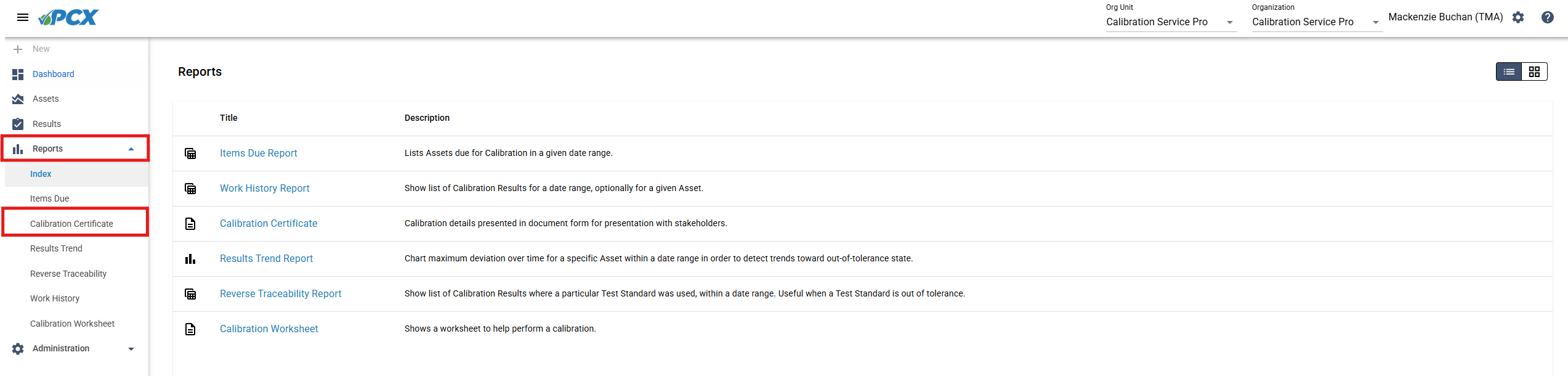This screenshot has width=1568, height=376.
Task: Click the Dashboard icon in sidebar
Action: click(x=18, y=74)
